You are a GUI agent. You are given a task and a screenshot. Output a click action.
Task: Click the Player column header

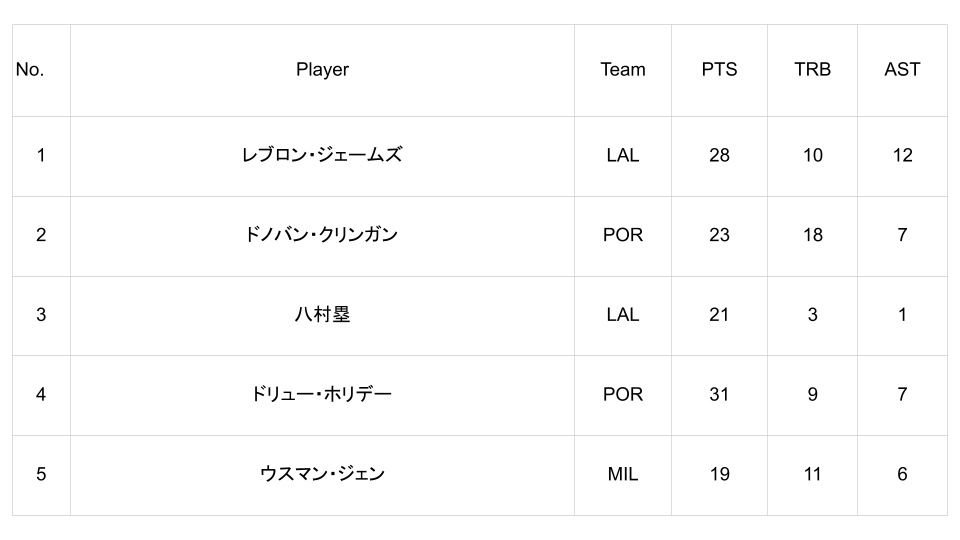(322, 70)
